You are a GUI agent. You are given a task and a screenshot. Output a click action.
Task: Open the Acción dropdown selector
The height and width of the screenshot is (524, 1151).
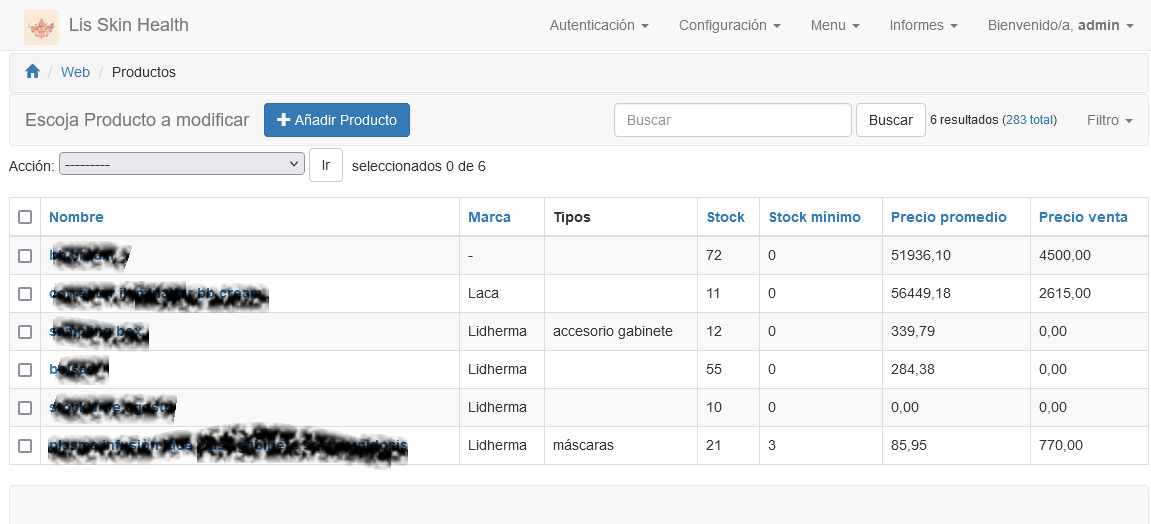tap(181, 164)
